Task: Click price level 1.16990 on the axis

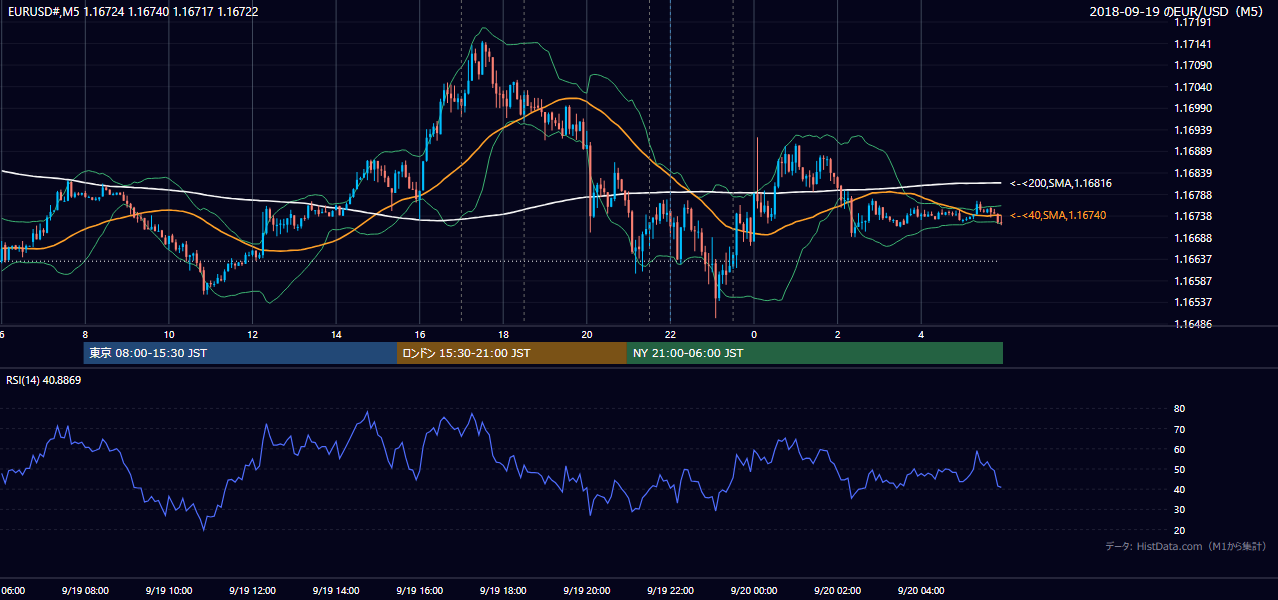Action: click(x=1194, y=108)
